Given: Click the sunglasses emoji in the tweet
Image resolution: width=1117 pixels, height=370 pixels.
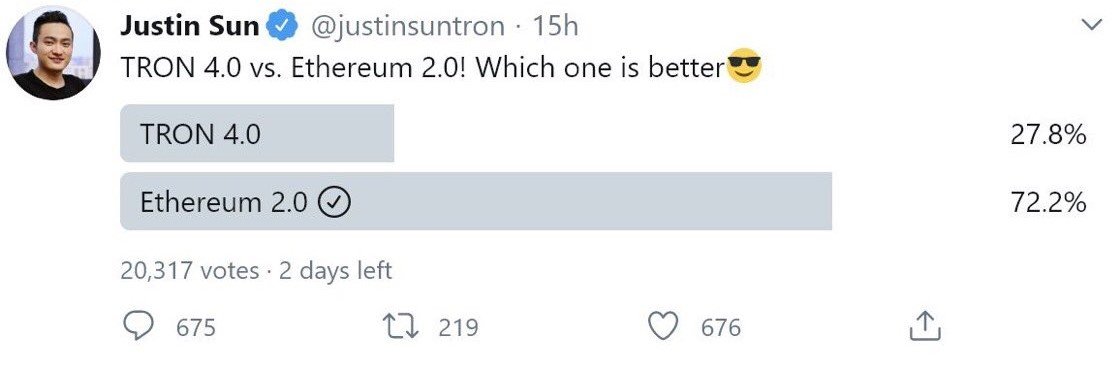Looking at the screenshot, I should (x=744, y=68).
